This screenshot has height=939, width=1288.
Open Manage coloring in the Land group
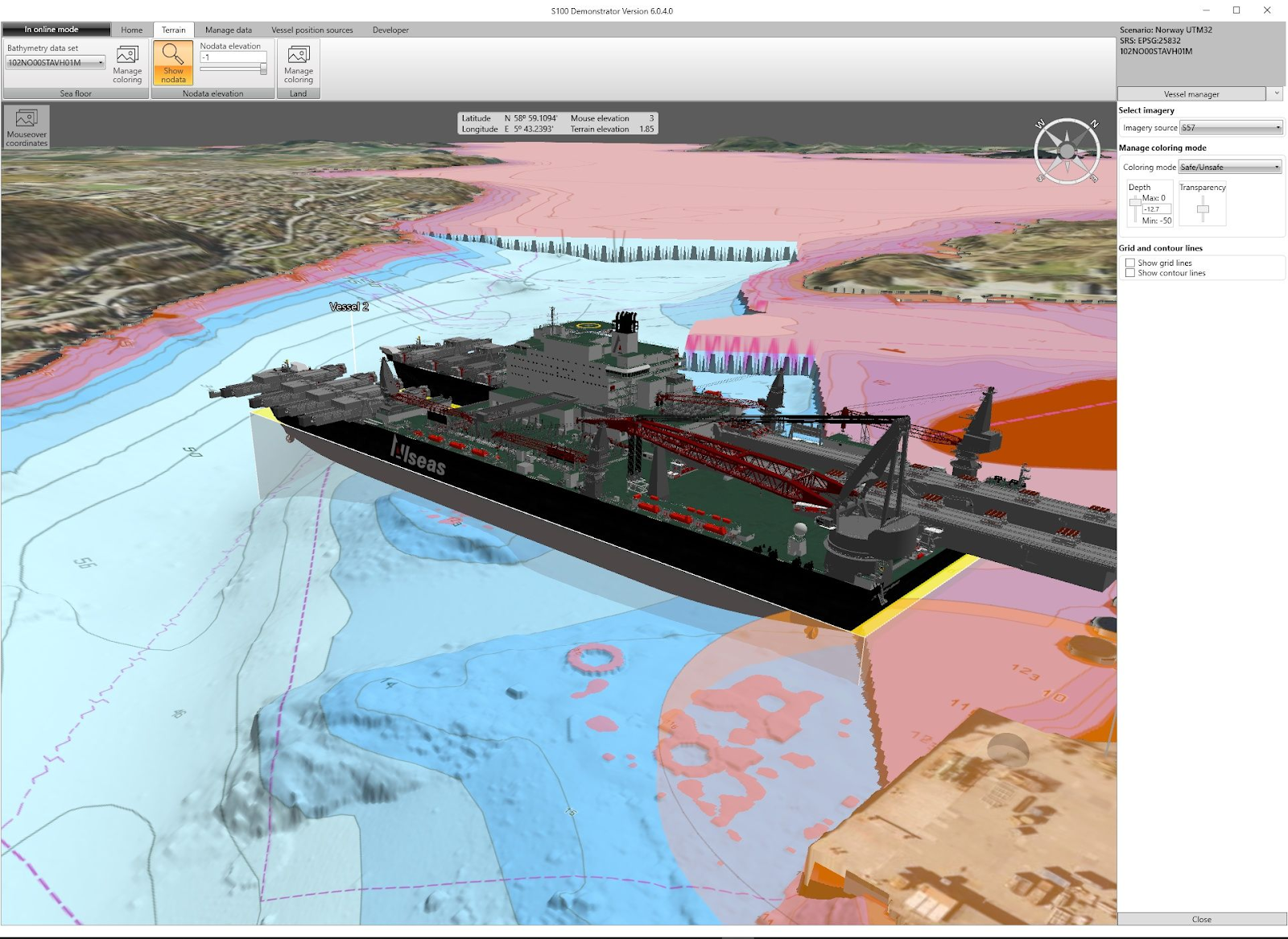coord(298,64)
